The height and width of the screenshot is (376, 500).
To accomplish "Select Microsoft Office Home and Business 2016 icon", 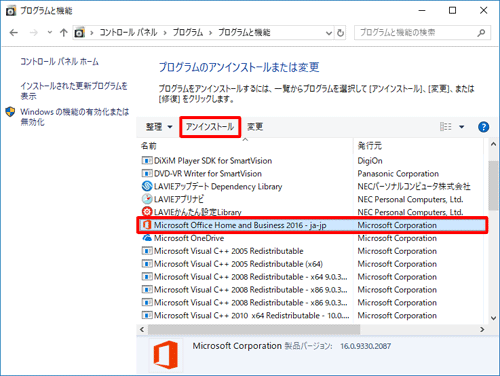I will [x=147, y=225].
